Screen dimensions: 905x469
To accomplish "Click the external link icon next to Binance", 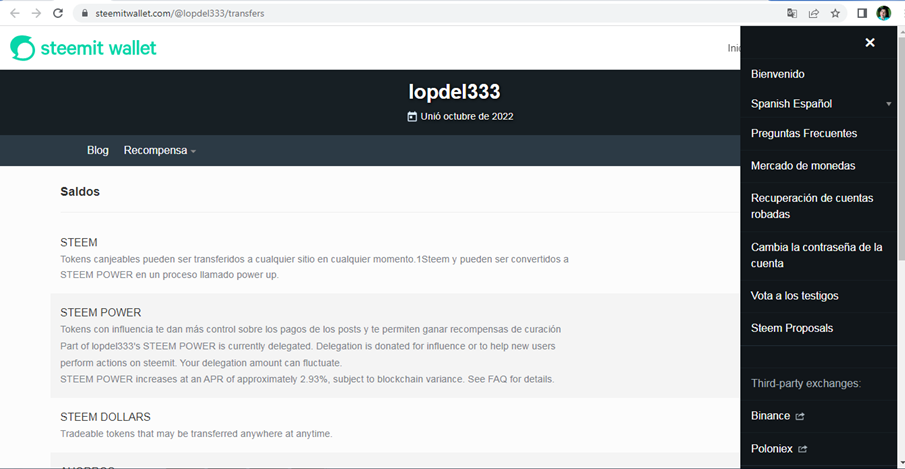I will tap(799, 417).
